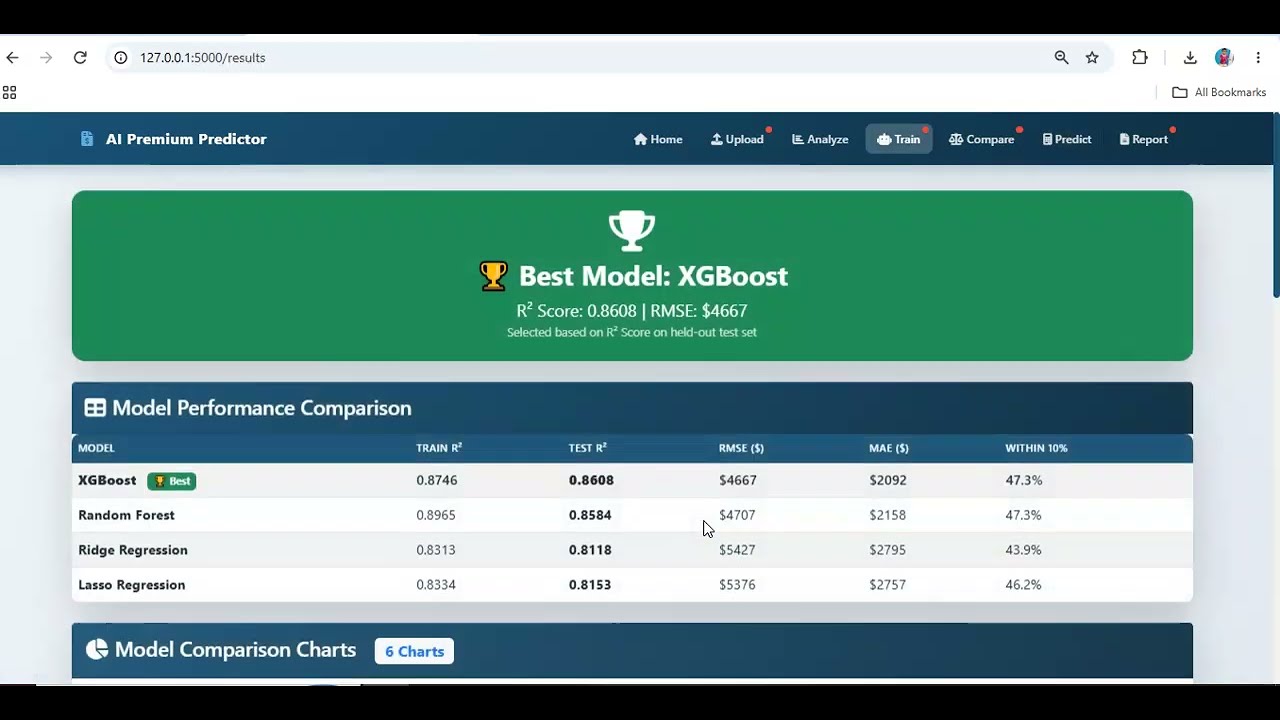Open the Chrome three-dot menu
The width and height of the screenshot is (1280, 720).
[x=1258, y=58]
